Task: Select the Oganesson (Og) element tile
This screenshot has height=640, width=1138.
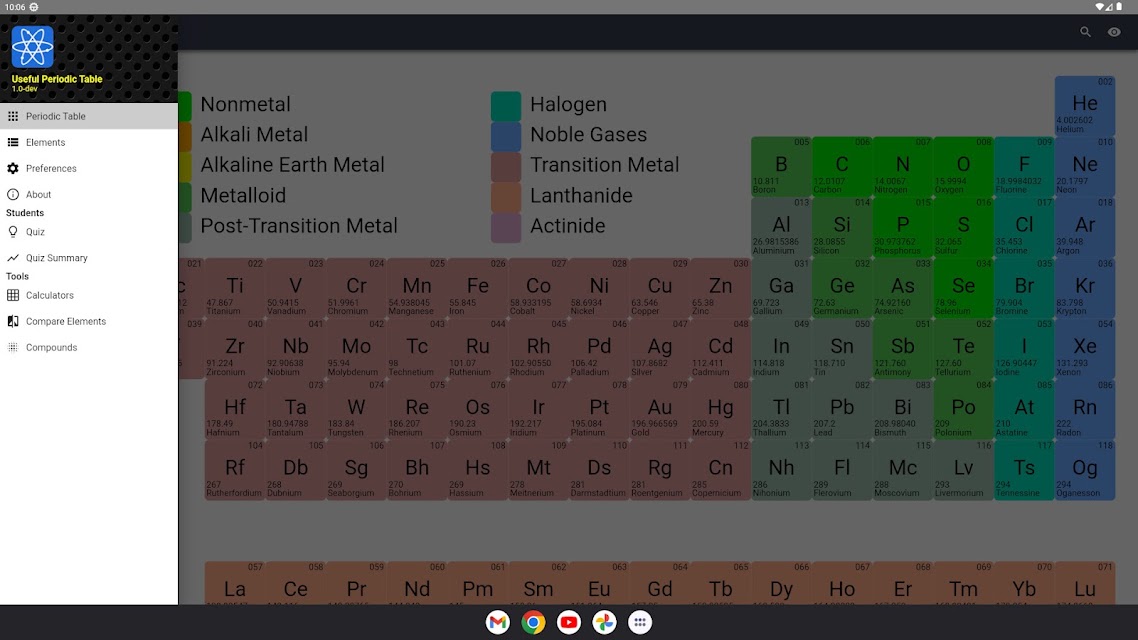Action: click(x=1085, y=470)
